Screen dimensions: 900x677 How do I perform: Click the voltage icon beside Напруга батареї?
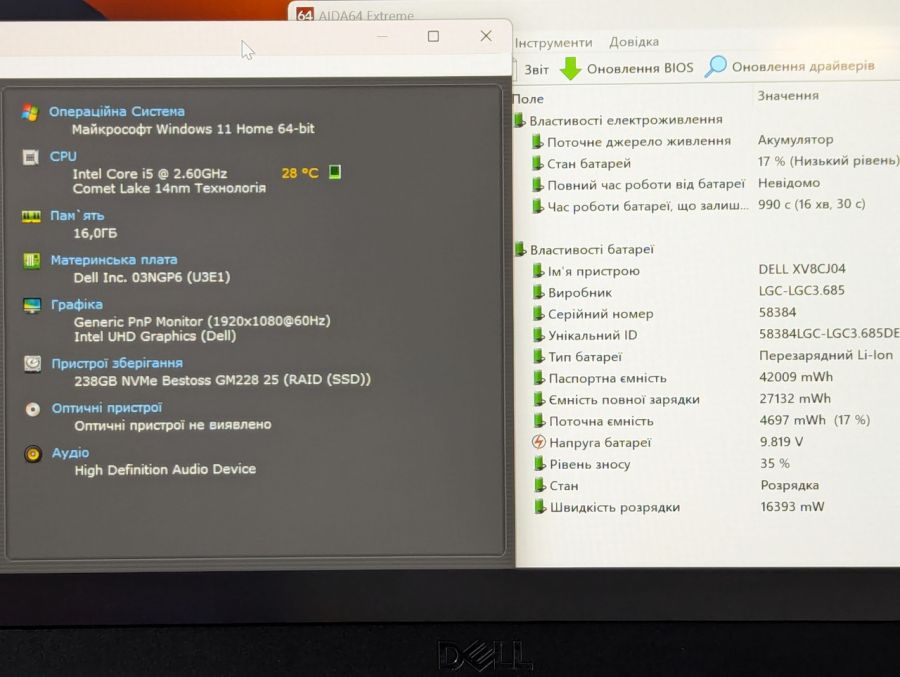tap(538, 442)
